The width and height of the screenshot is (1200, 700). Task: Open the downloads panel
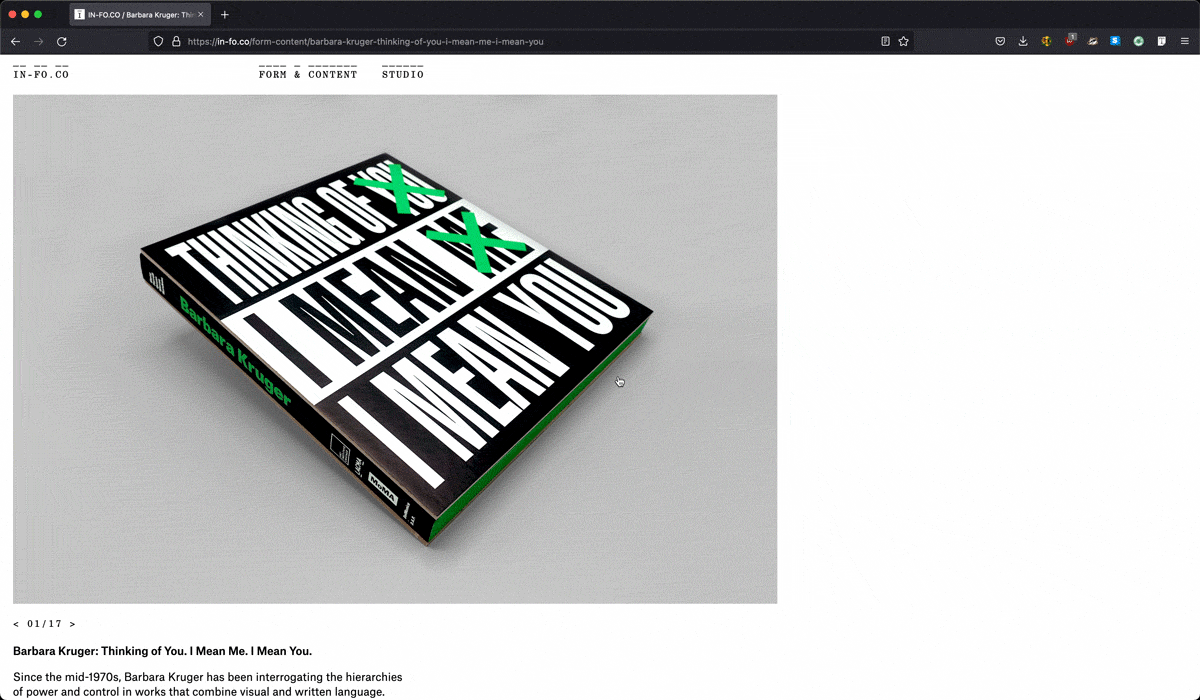pos(1023,42)
